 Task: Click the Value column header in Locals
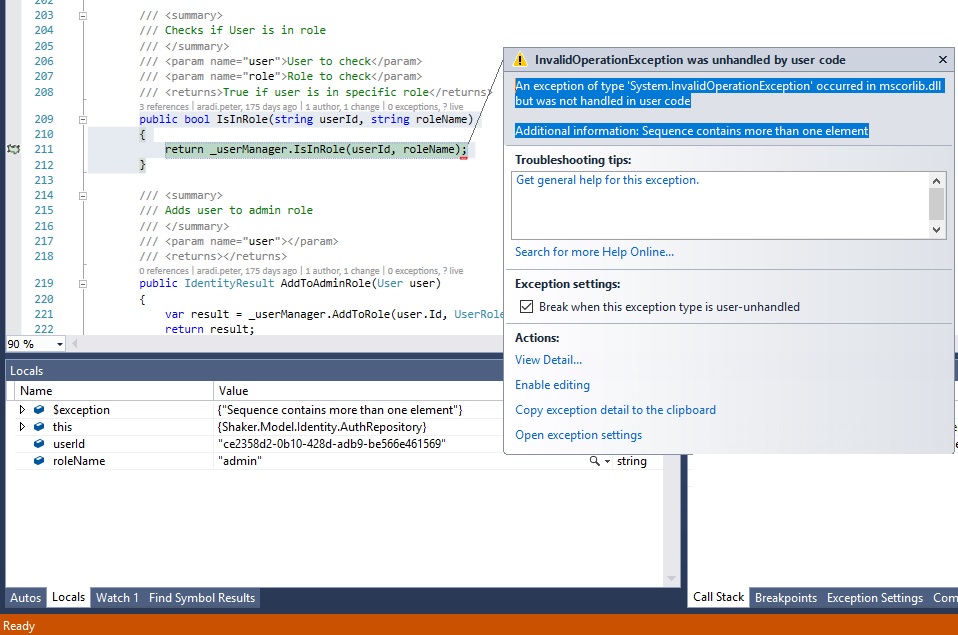[x=358, y=391]
